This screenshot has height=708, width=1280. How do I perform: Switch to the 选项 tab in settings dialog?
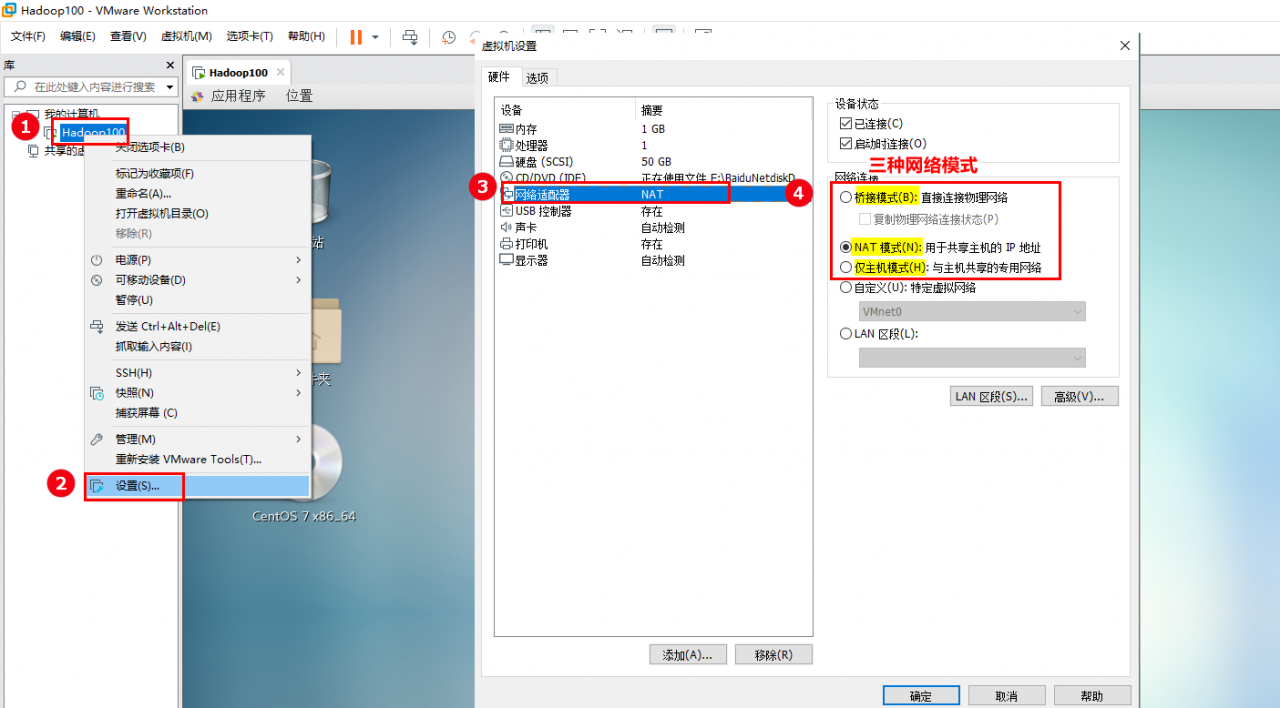537,78
